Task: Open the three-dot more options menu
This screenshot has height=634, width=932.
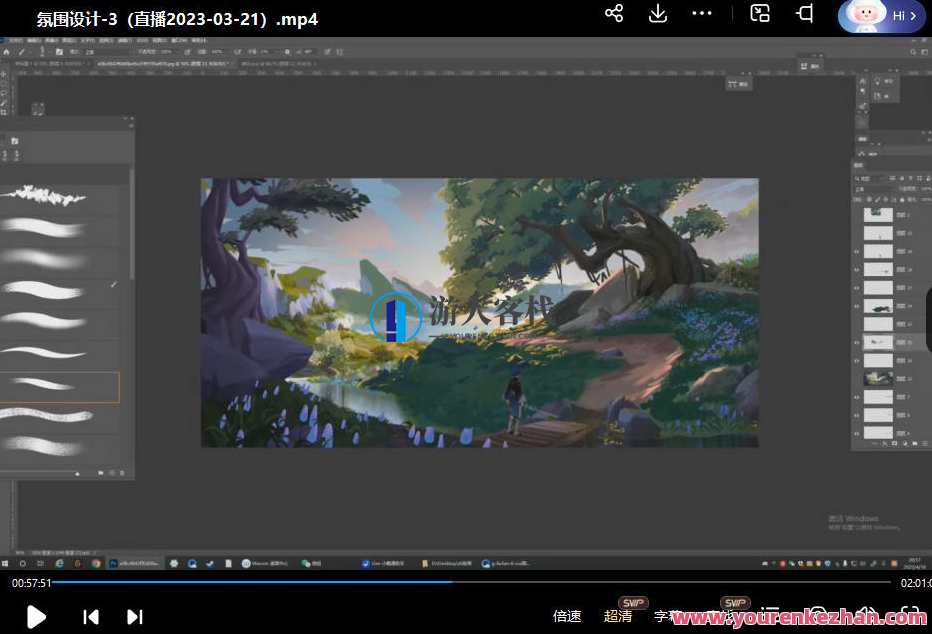Action: point(702,14)
